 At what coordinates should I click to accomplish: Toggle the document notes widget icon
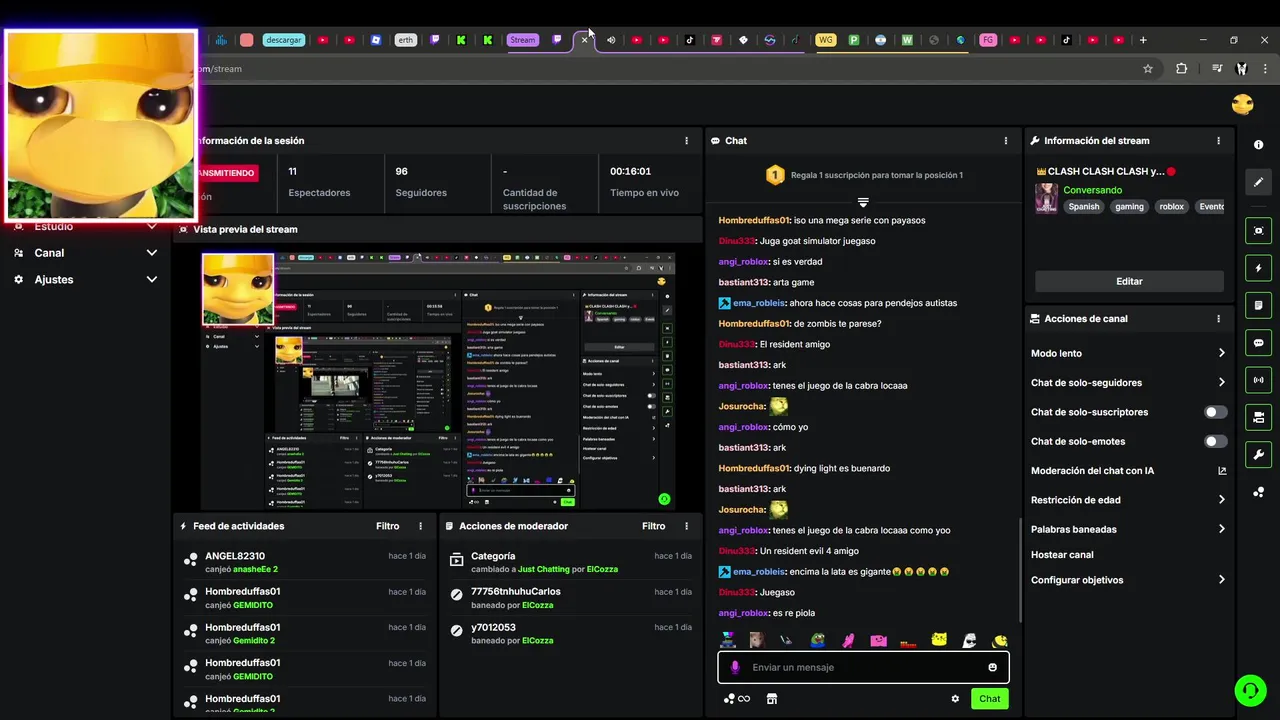[x=1258, y=305]
